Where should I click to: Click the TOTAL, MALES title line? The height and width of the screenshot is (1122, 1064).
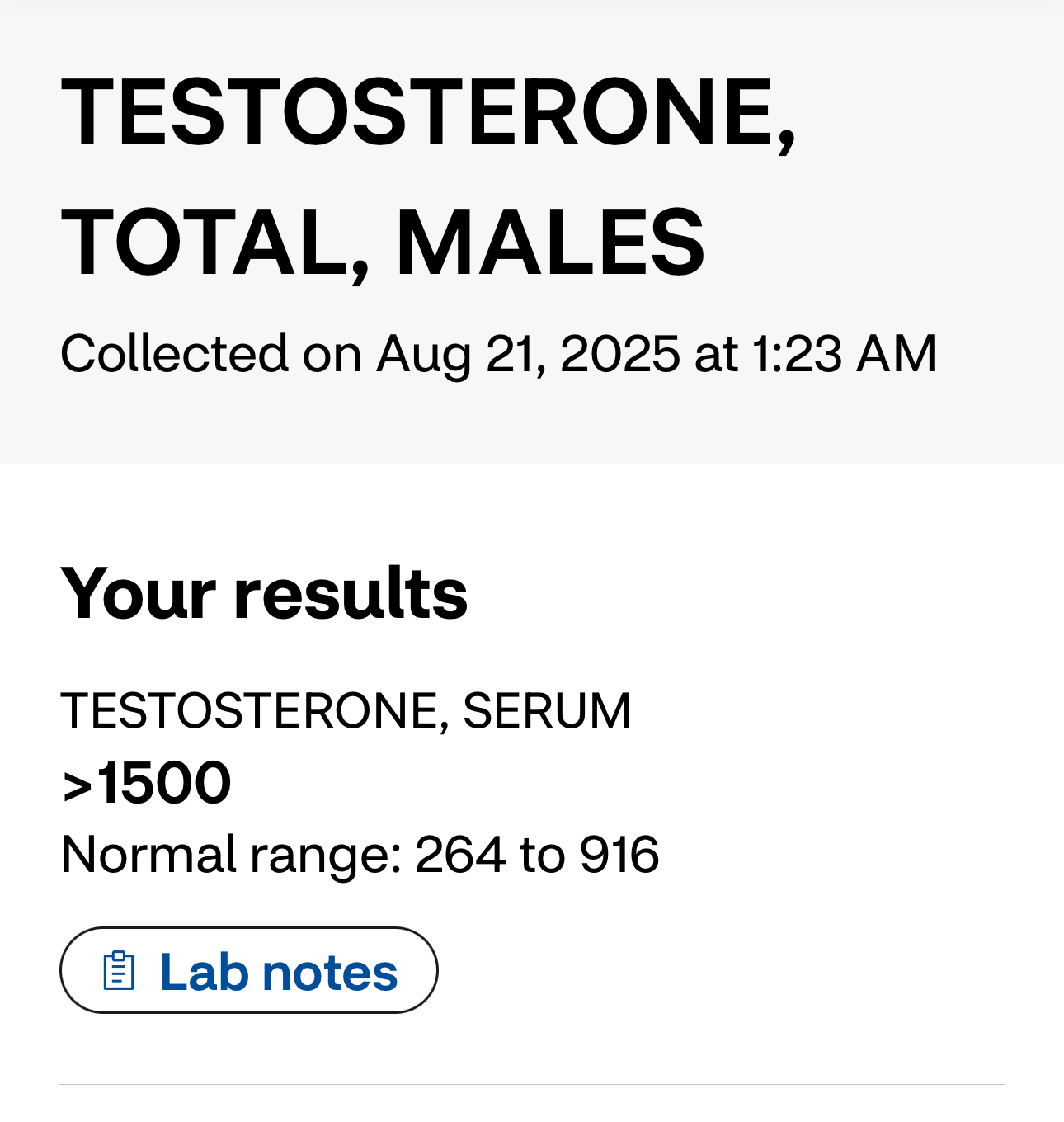[383, 243]
